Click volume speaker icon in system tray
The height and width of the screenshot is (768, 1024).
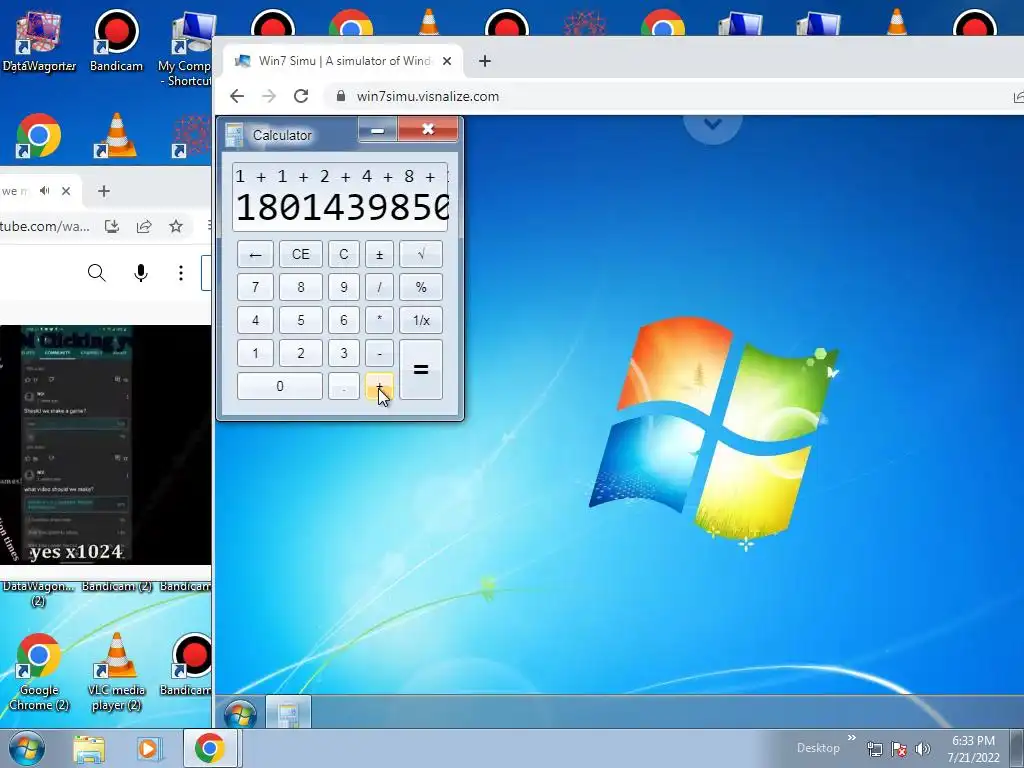coord(923,749)
